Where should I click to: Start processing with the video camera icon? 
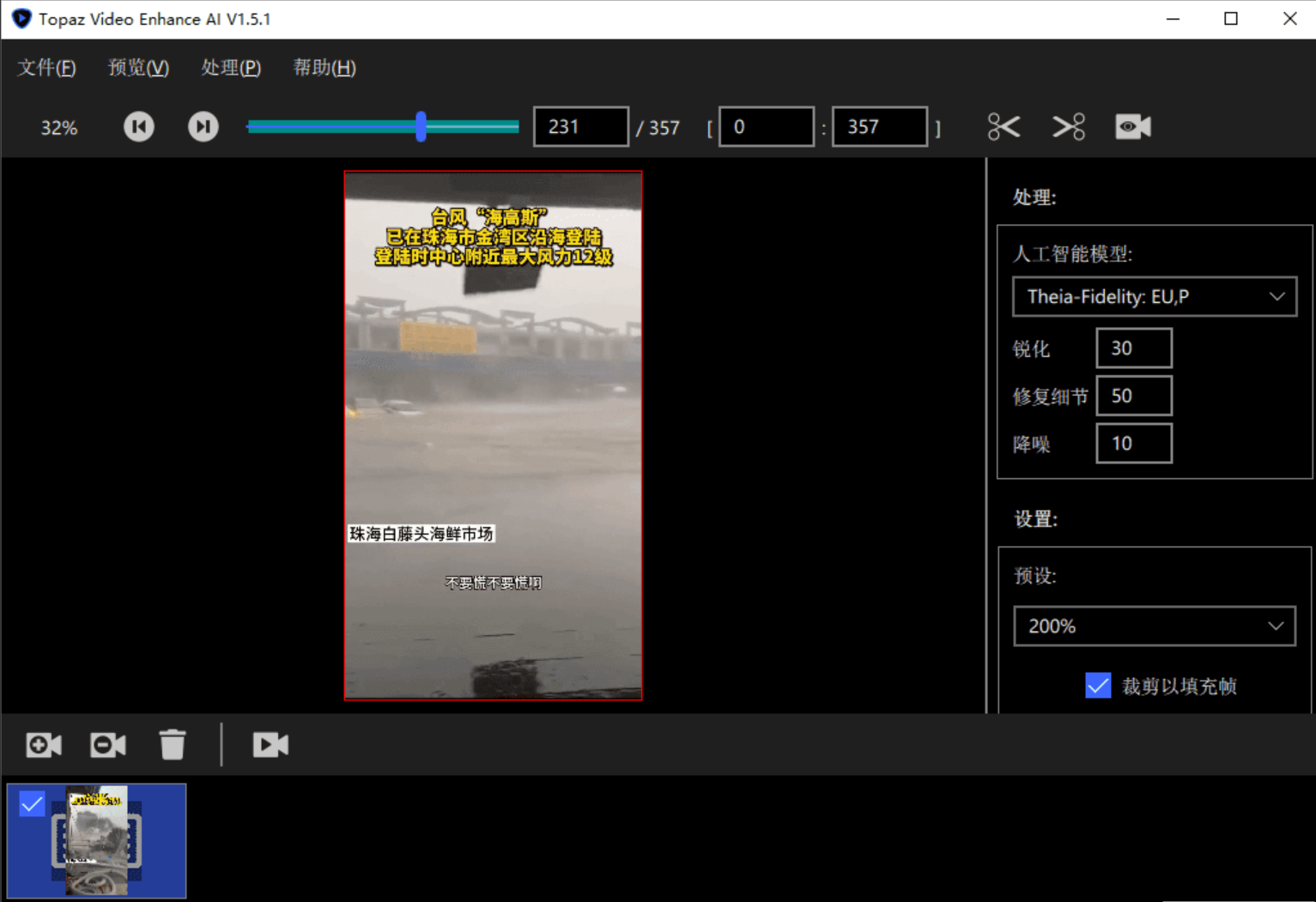click(x=270, y=744)
